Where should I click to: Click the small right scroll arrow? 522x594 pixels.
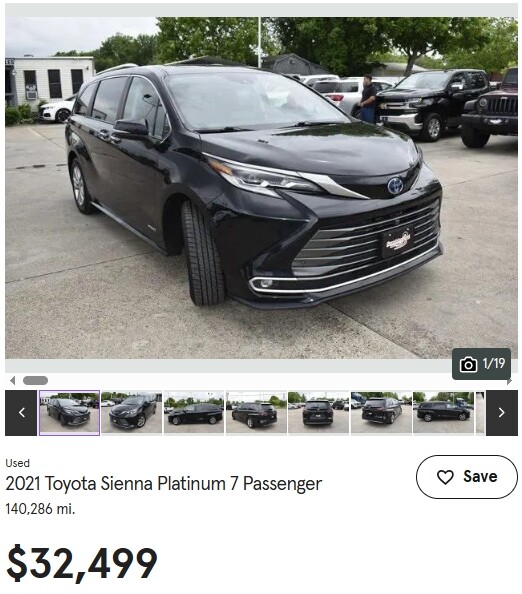509,381
